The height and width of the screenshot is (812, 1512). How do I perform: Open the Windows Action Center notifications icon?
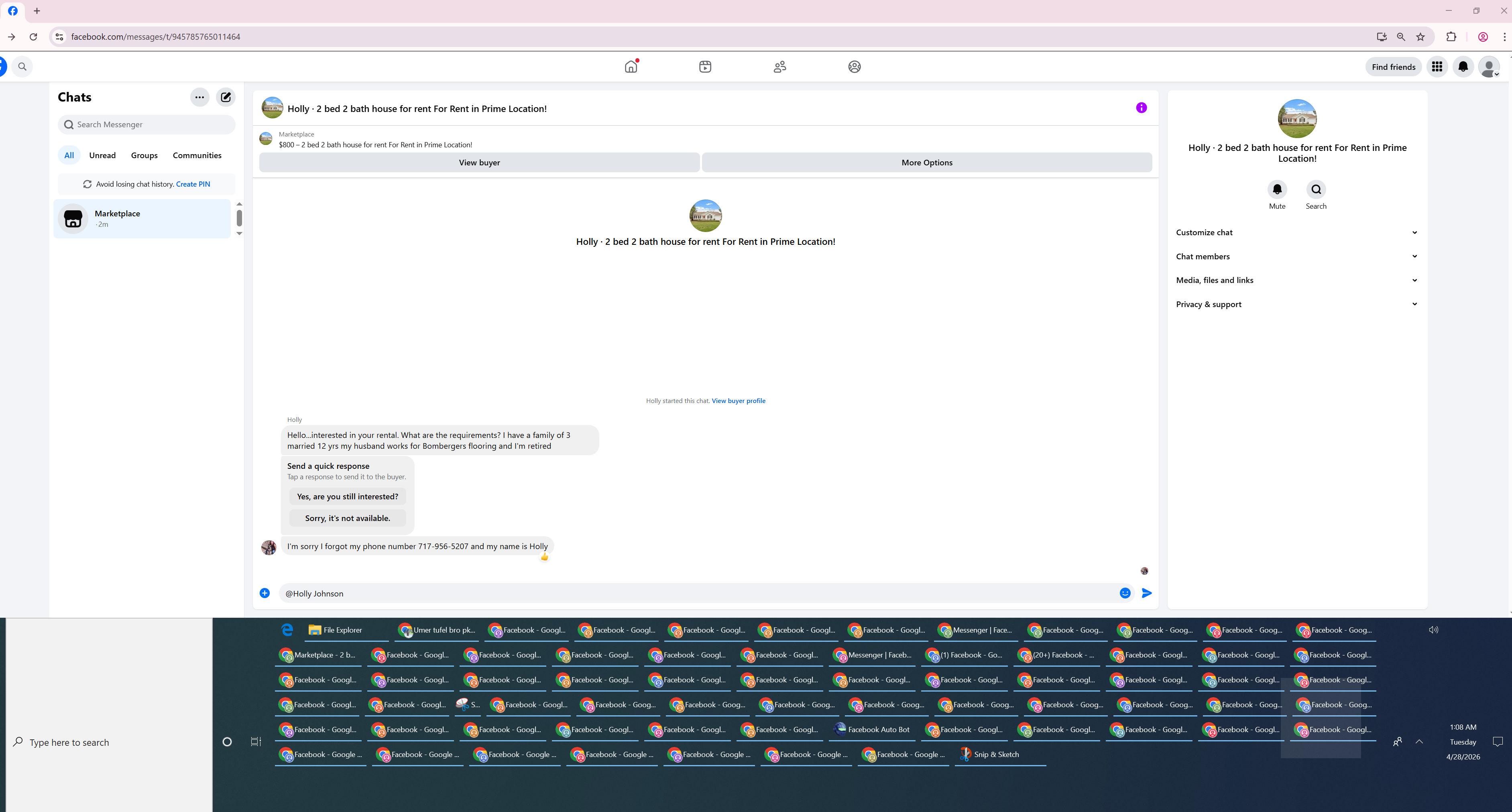point(1498,741)
